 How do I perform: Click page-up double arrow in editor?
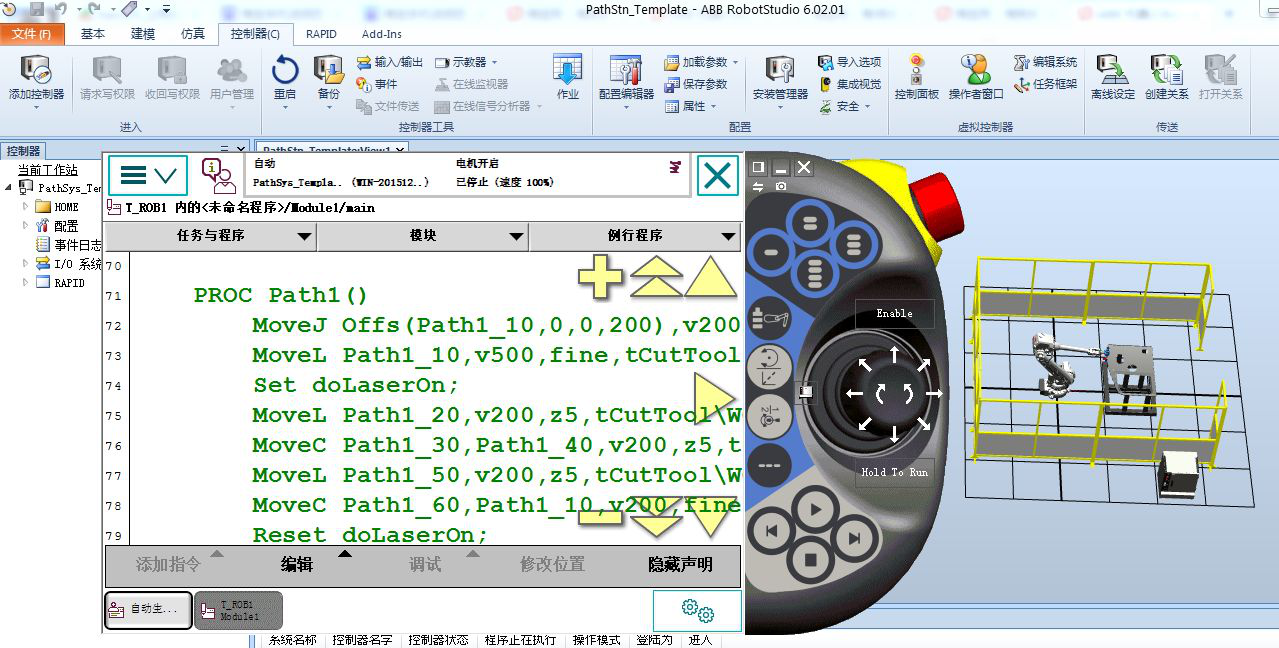click(x=657, y=277)
